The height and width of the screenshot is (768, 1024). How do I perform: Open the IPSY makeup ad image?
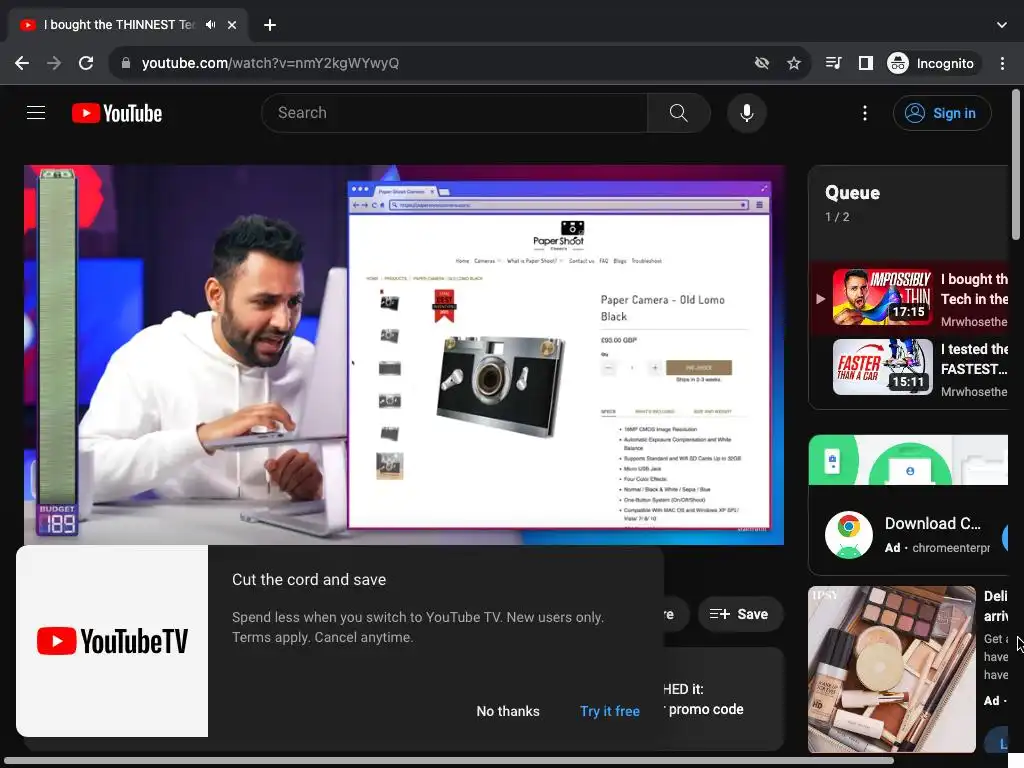891,669
